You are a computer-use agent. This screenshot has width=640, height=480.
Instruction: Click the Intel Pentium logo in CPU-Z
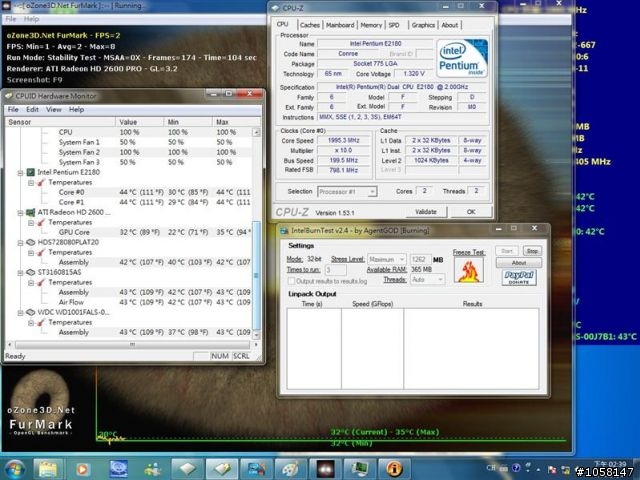(462, 58)
